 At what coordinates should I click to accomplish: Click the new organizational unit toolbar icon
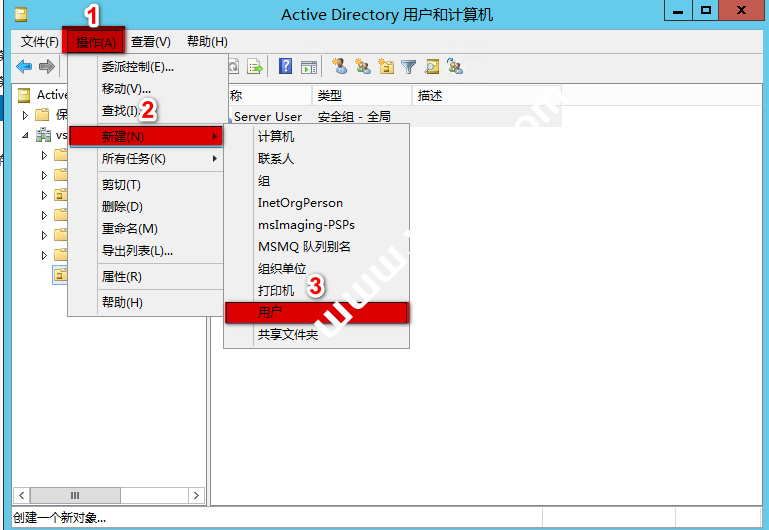[386, 66]
